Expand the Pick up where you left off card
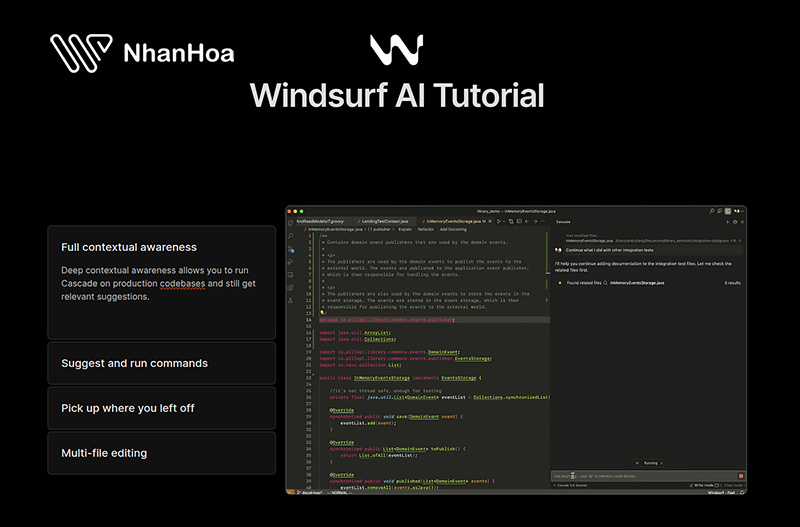800x527 pixels. pyautogui.click(x=162, y=408)
